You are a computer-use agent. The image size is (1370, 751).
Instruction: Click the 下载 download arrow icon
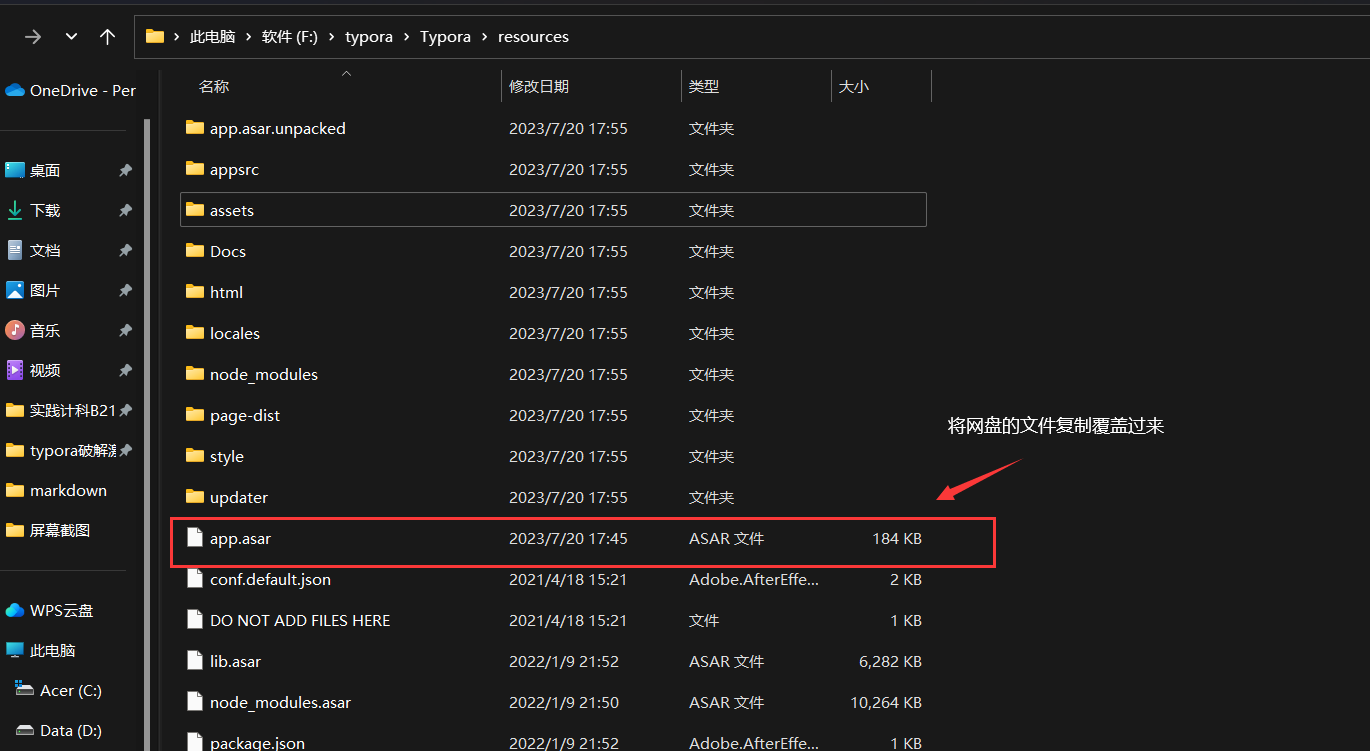pyautogui.click(x=15, y=210)
